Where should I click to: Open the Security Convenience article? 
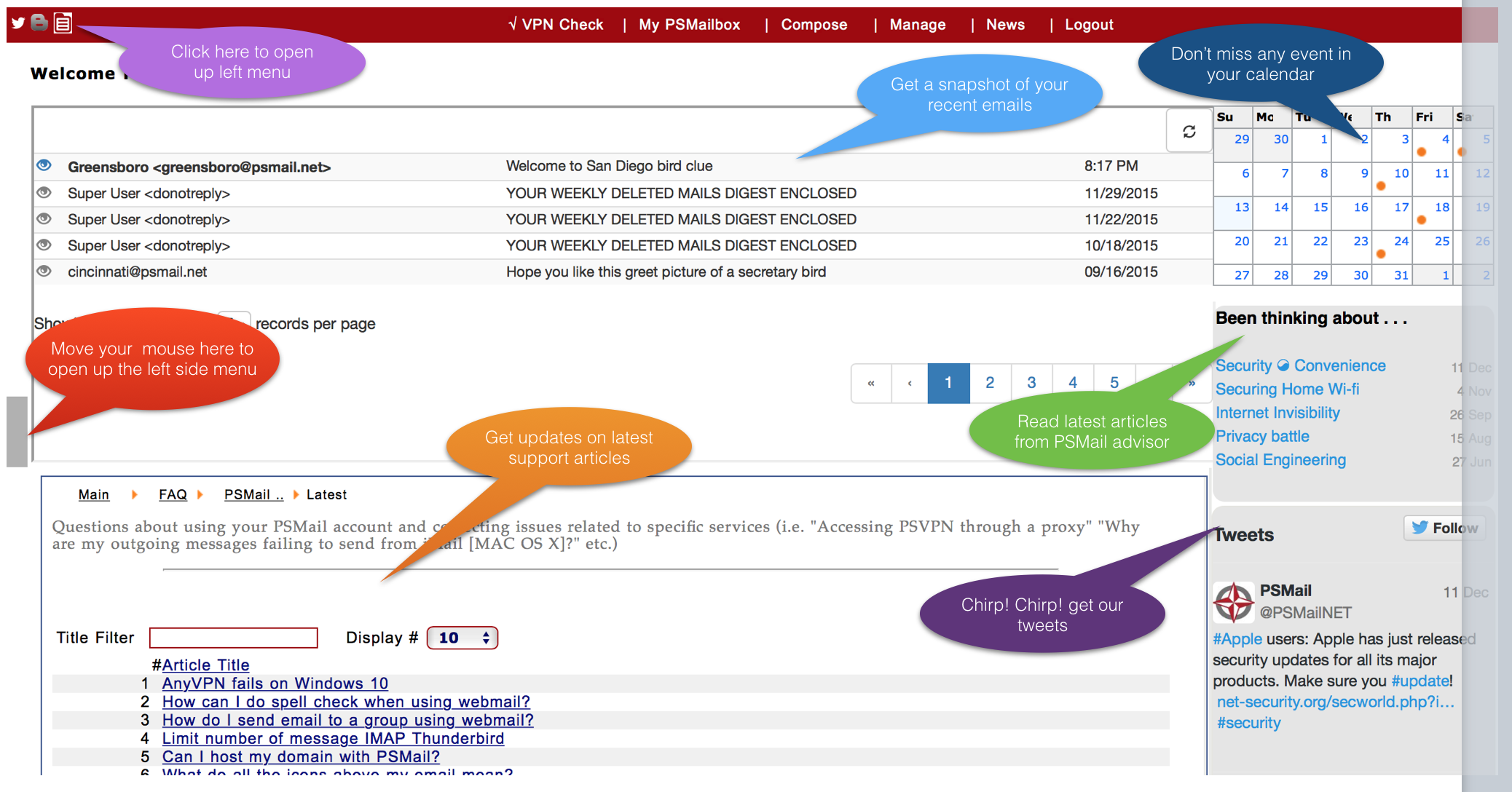(x=1301, y=365)
